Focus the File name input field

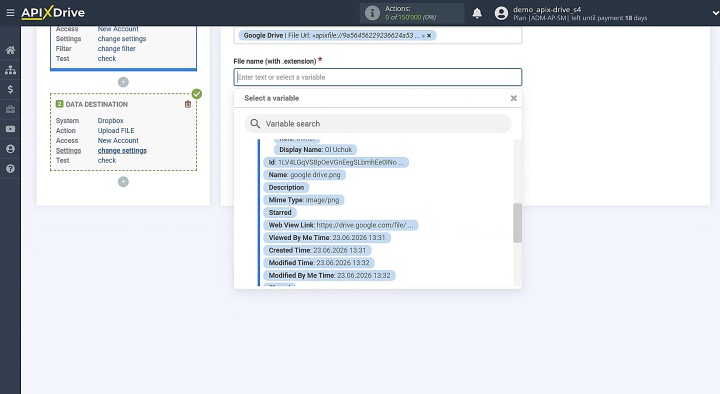tap(377, 77)
